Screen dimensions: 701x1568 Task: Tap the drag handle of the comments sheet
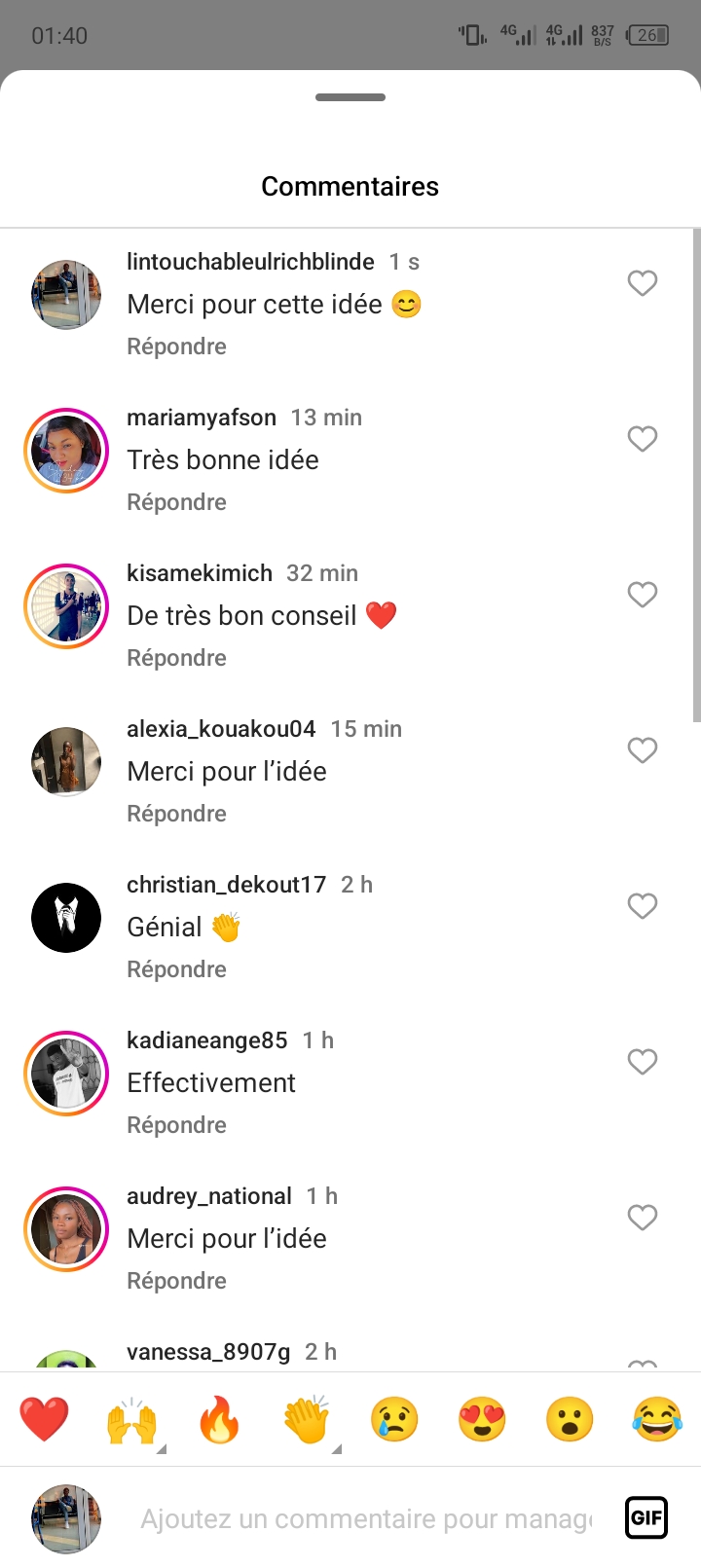pos(350,97)
